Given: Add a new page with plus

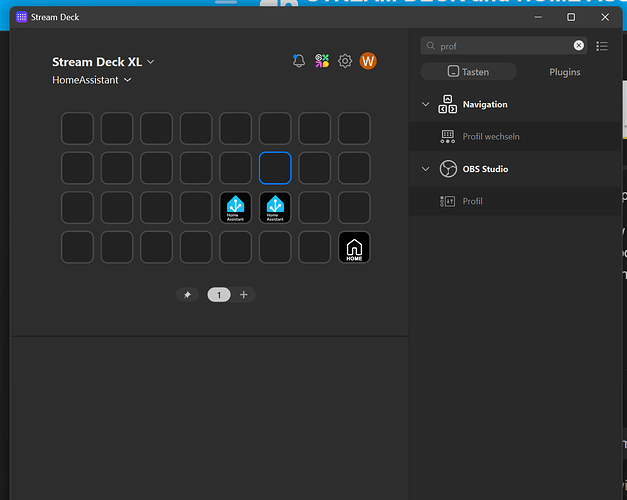Looking at the screenshot, I should click(244, 295).
